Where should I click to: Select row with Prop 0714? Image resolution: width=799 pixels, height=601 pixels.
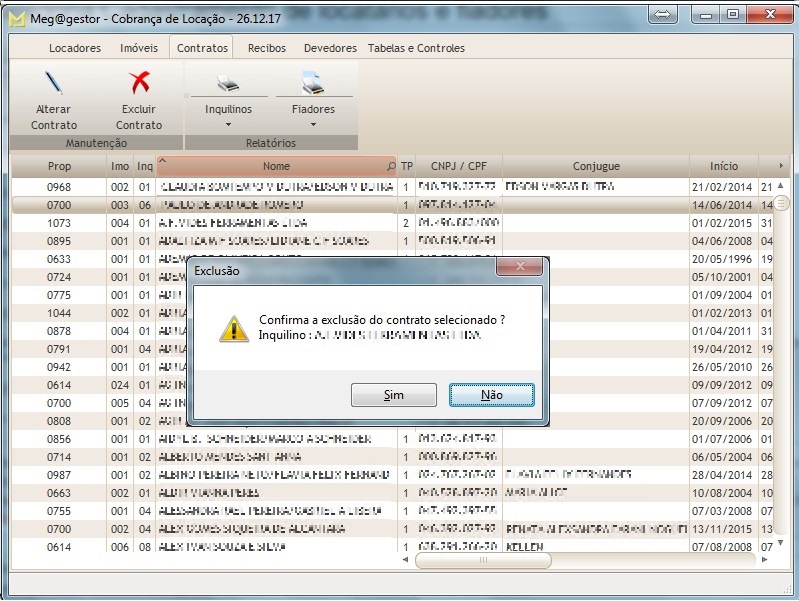click(392, 457)
